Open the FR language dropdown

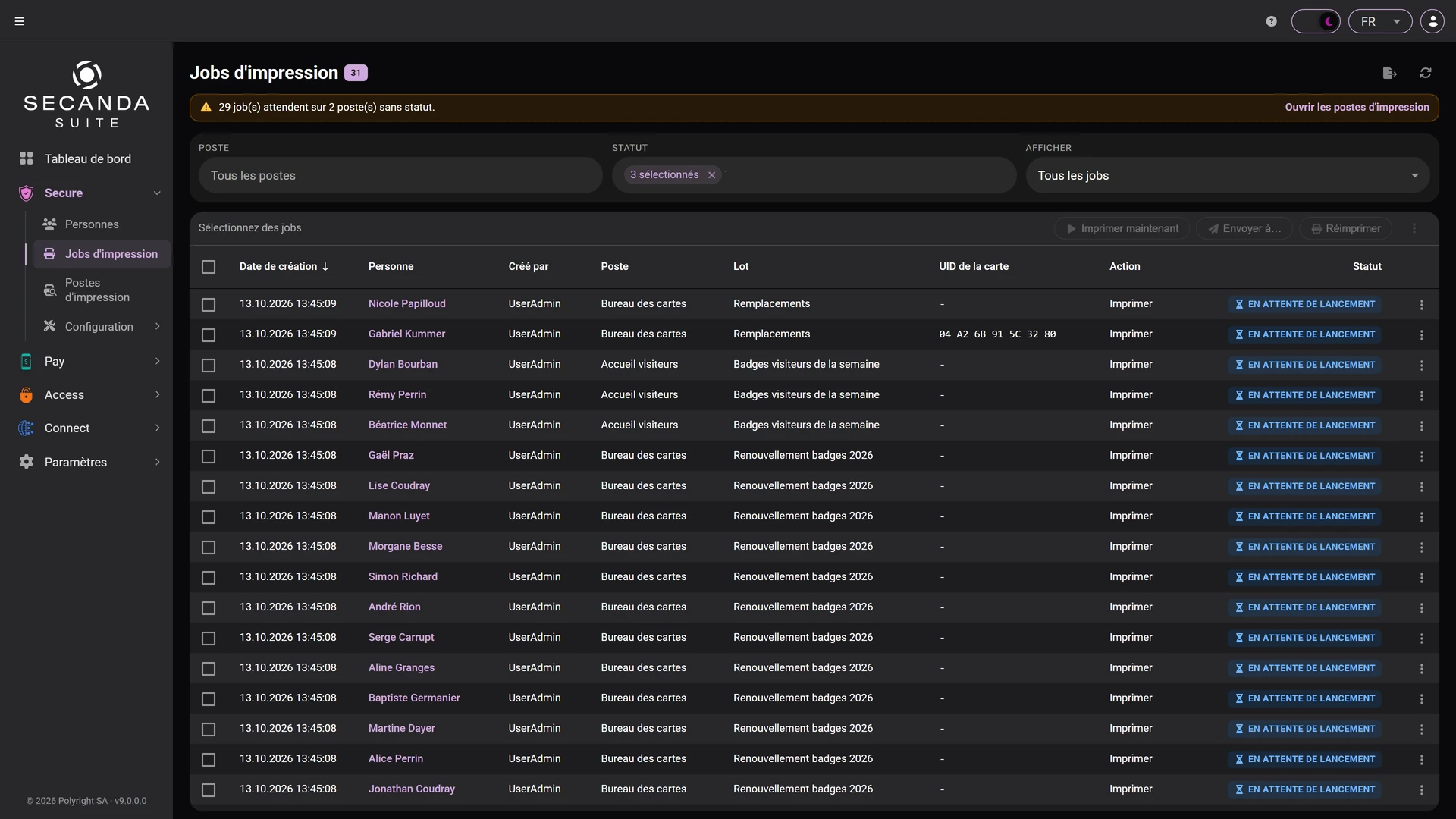pos(1380,21)
